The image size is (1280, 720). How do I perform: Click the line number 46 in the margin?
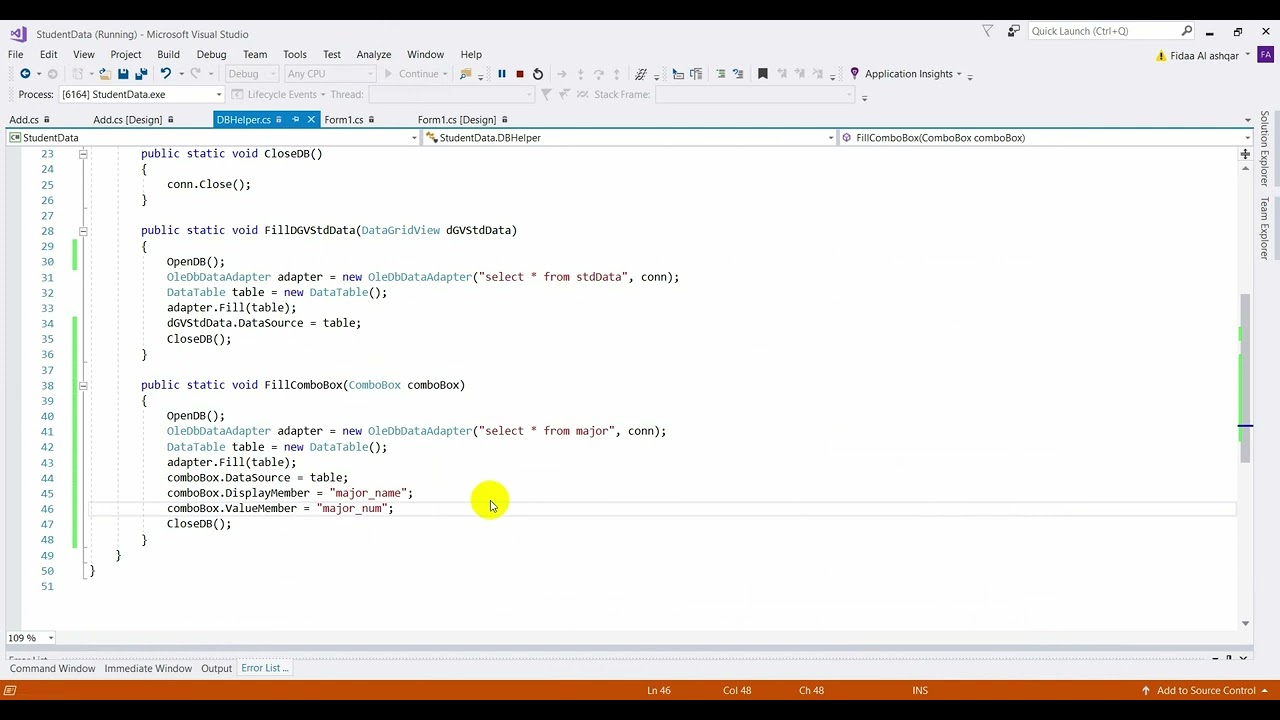(47, 509)
